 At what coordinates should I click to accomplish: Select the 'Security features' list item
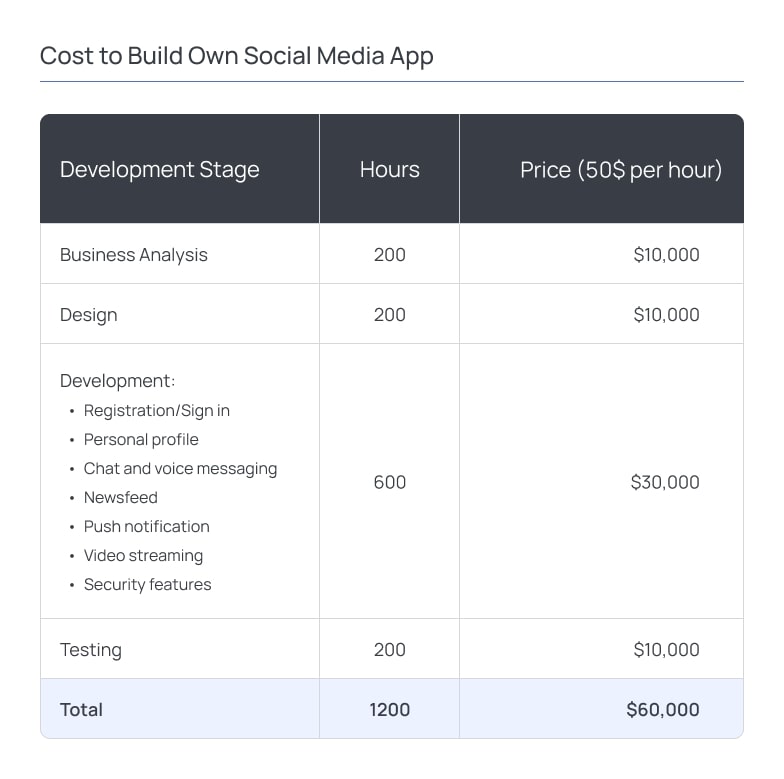(x=147, y=585)
